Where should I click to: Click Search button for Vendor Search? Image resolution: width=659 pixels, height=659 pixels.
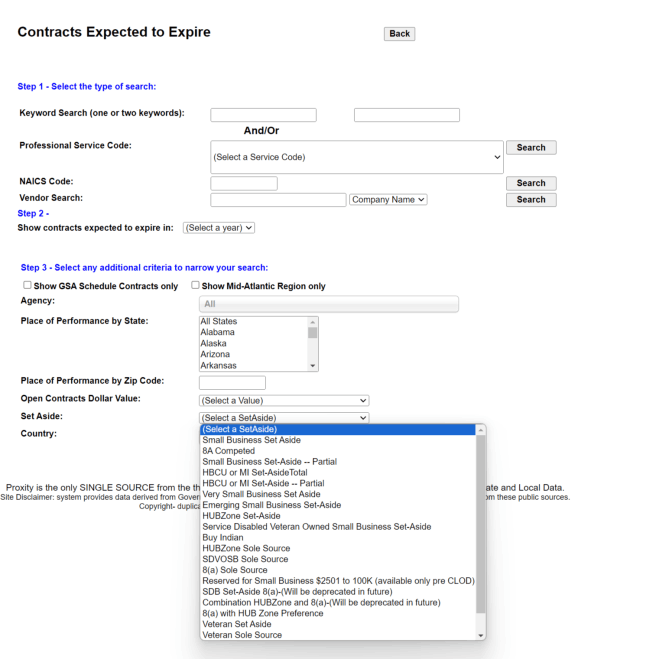click(531, 200)
